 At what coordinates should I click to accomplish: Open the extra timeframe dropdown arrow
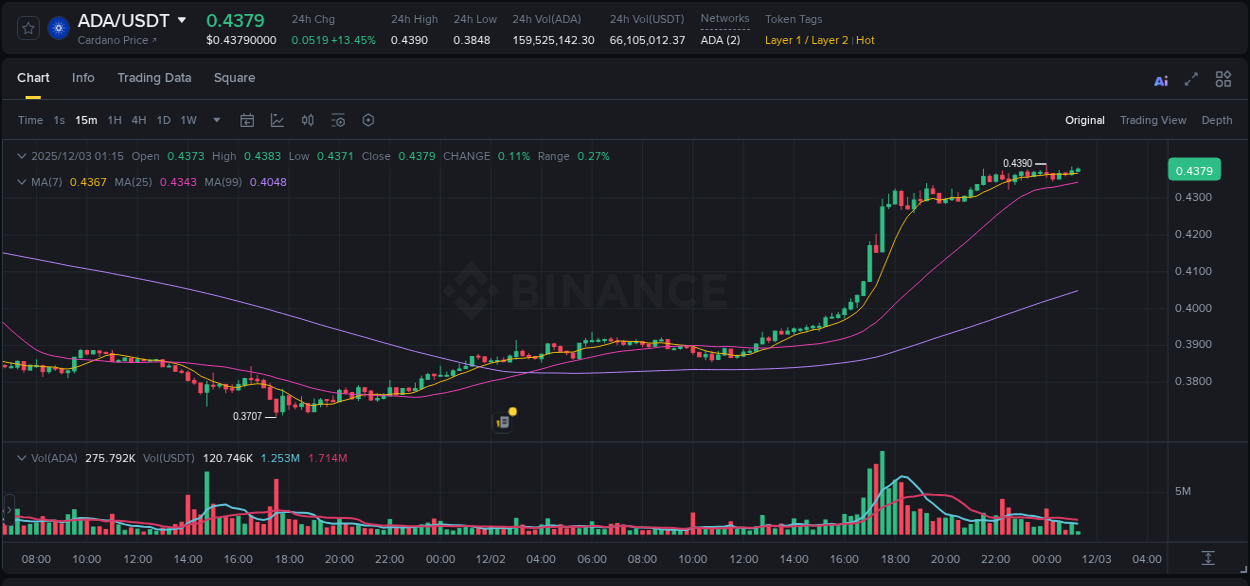(215, 120)
